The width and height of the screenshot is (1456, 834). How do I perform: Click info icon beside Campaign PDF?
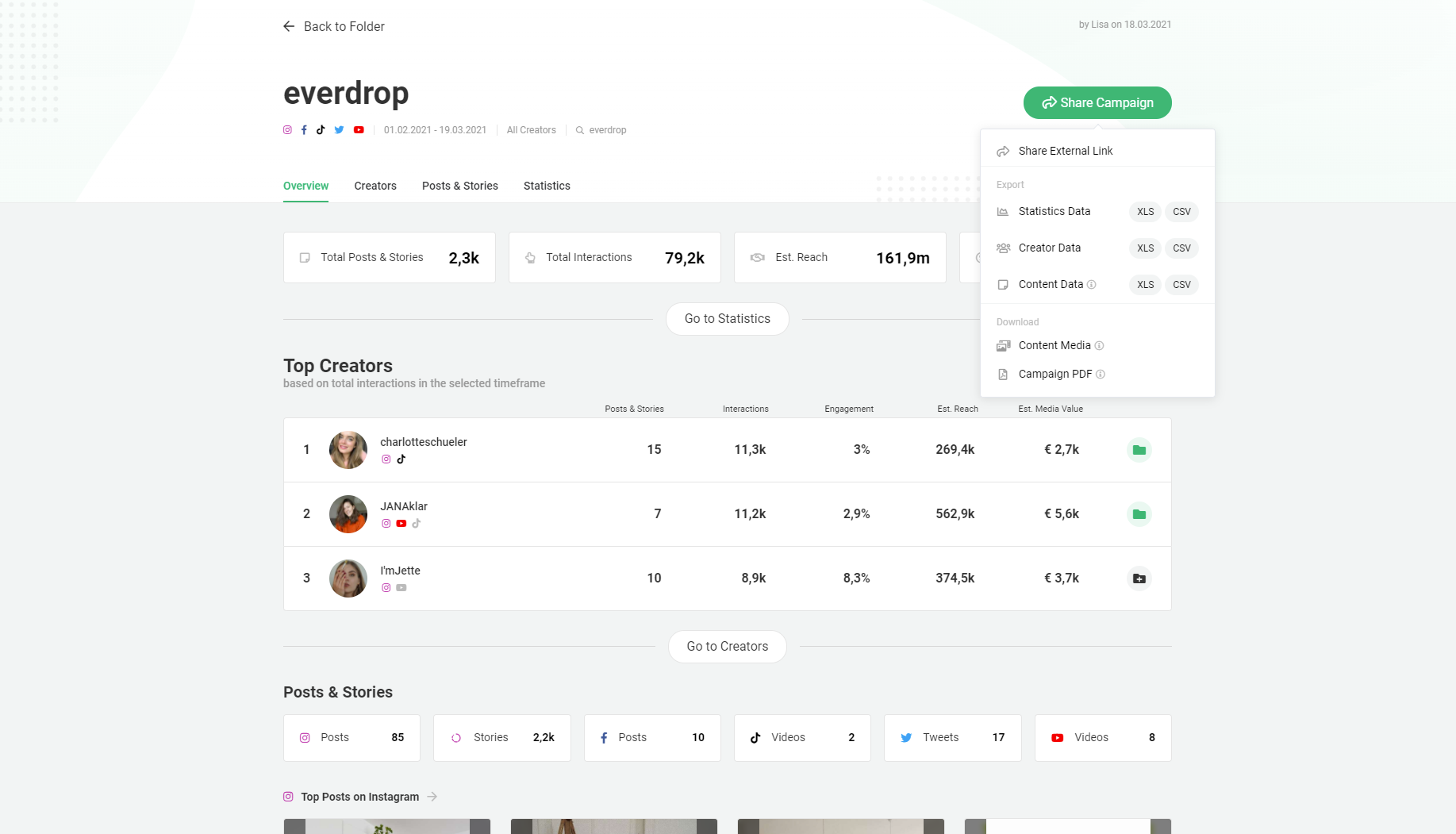(1101, 375)
